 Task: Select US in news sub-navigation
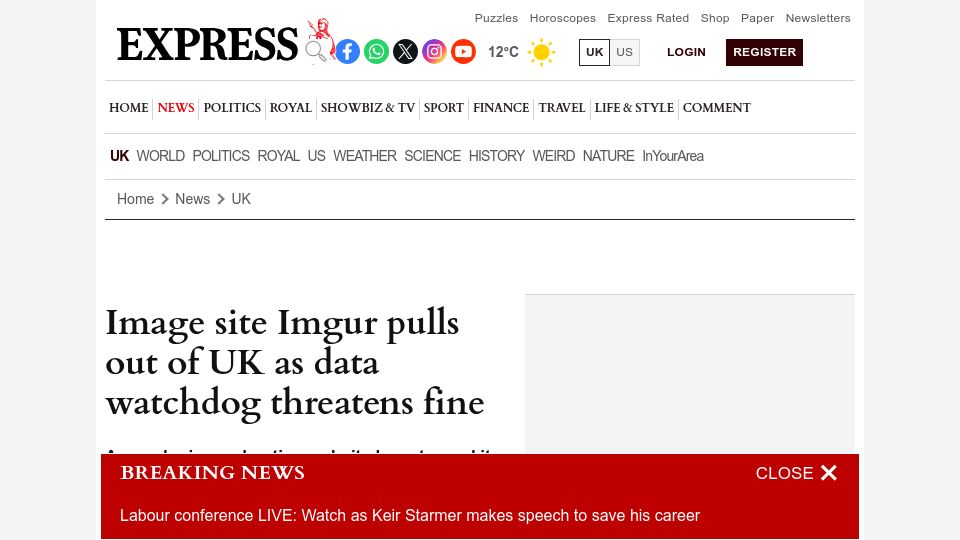[317, 156]
